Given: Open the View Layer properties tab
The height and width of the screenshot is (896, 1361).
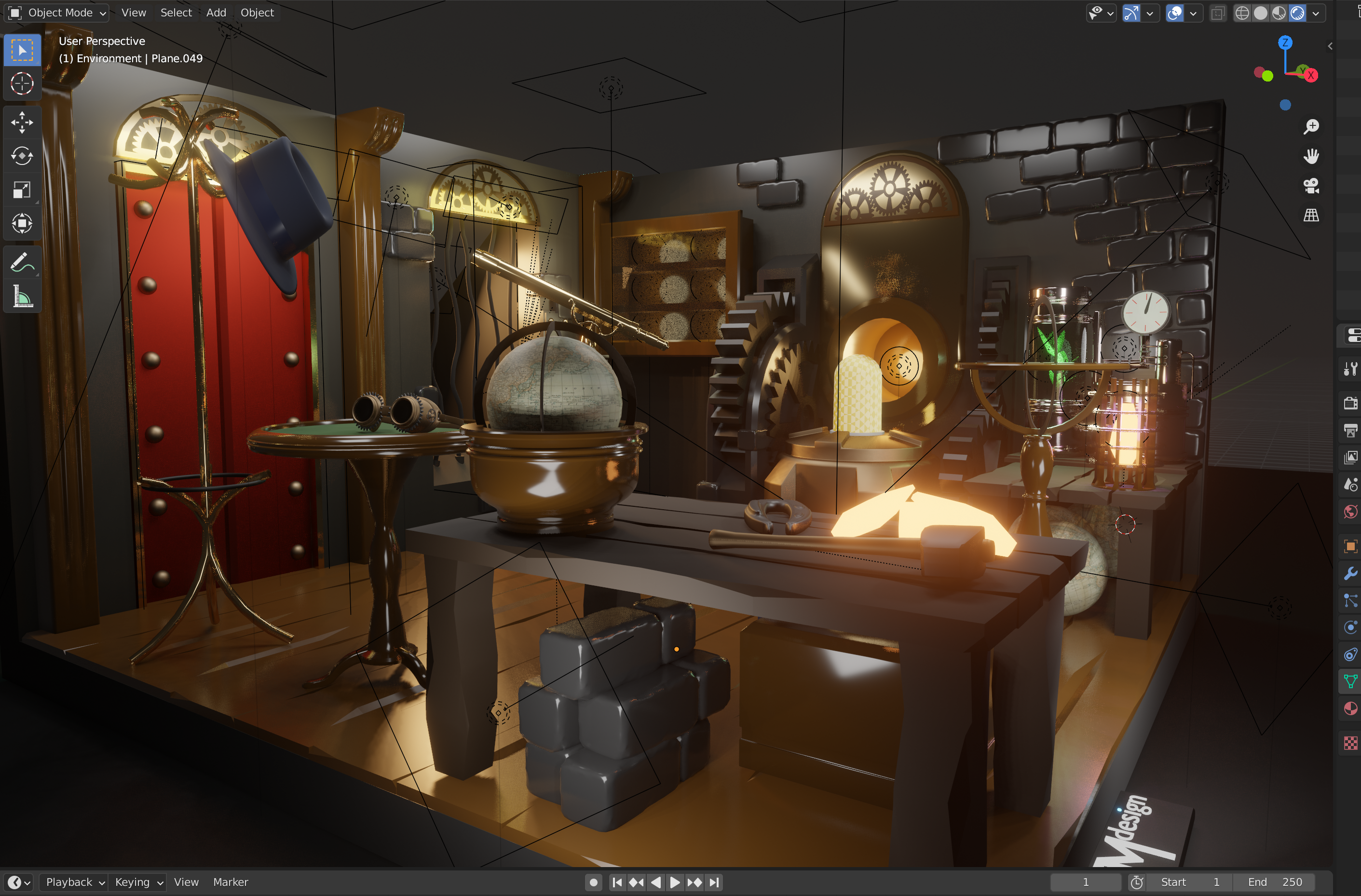Looking at the screenshot, I should pos(1350,458).
